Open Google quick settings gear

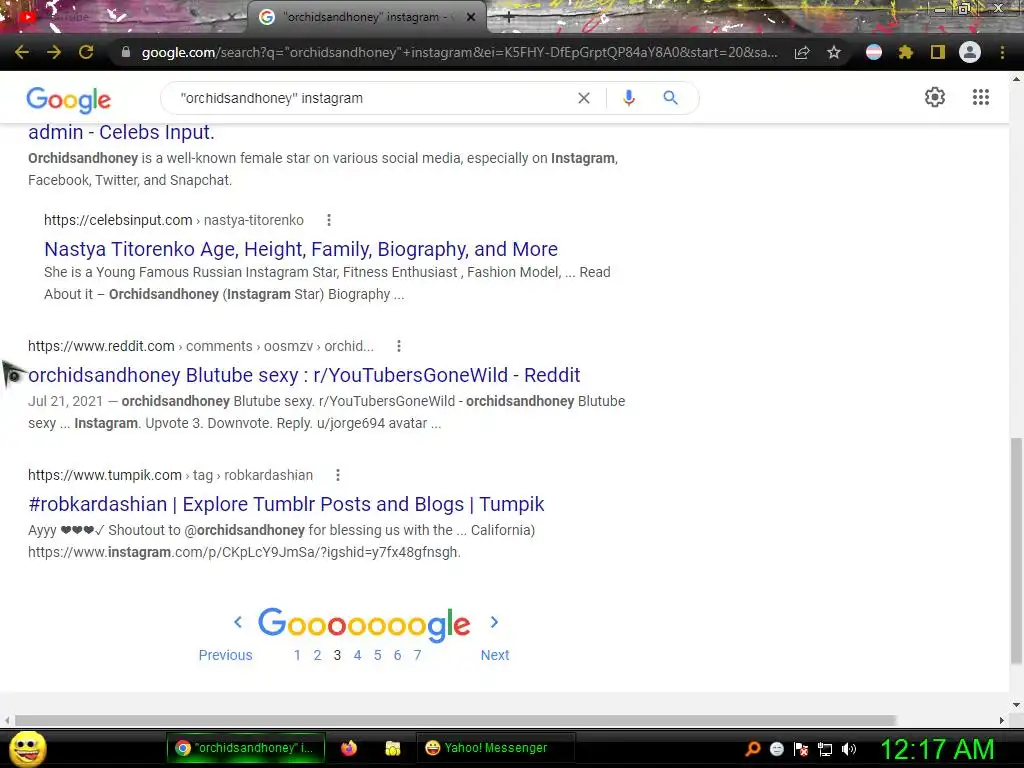click(935, 97)
